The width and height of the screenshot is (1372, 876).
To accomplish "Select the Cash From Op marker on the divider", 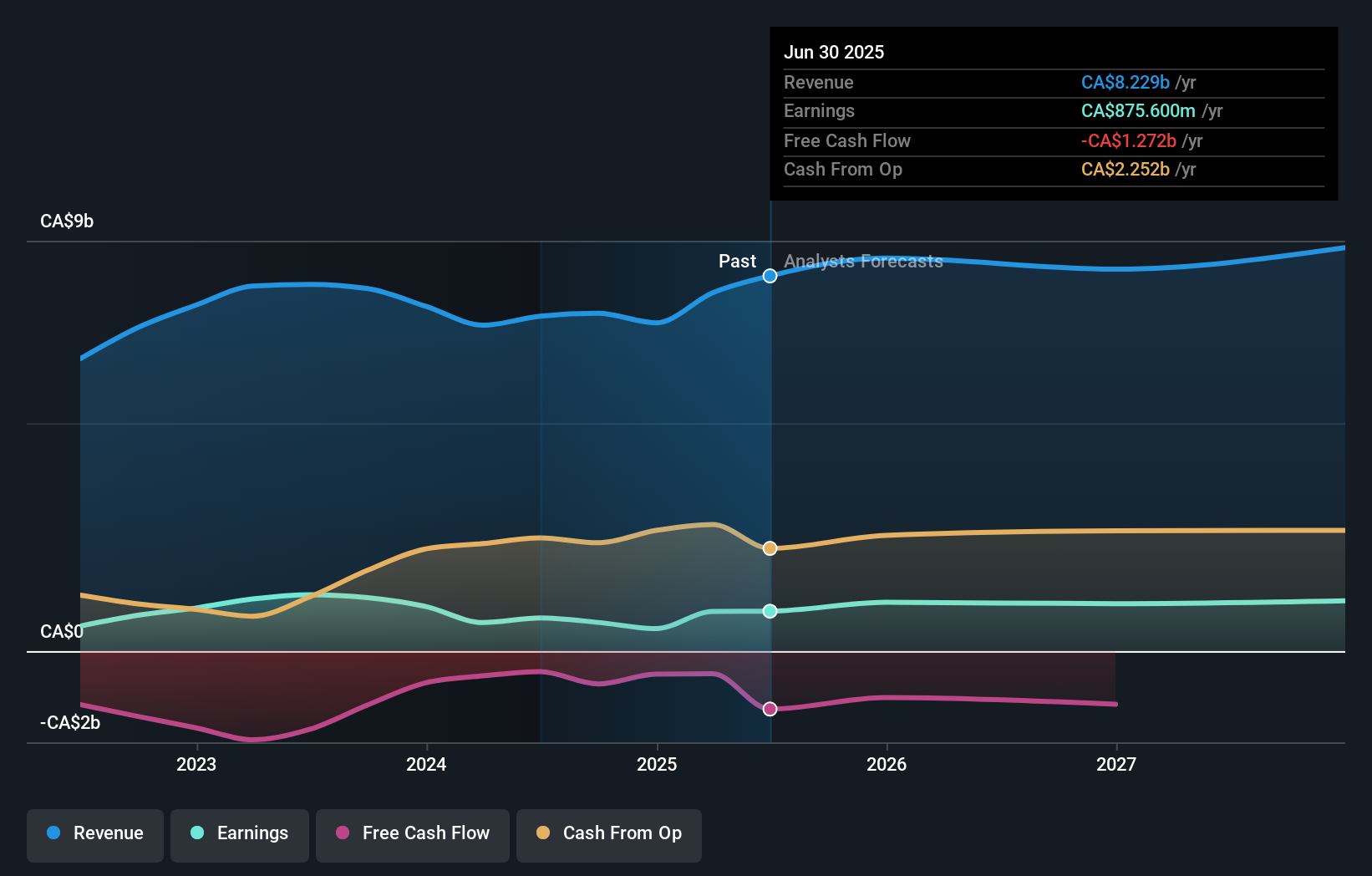I will click(x=770, y=548).
